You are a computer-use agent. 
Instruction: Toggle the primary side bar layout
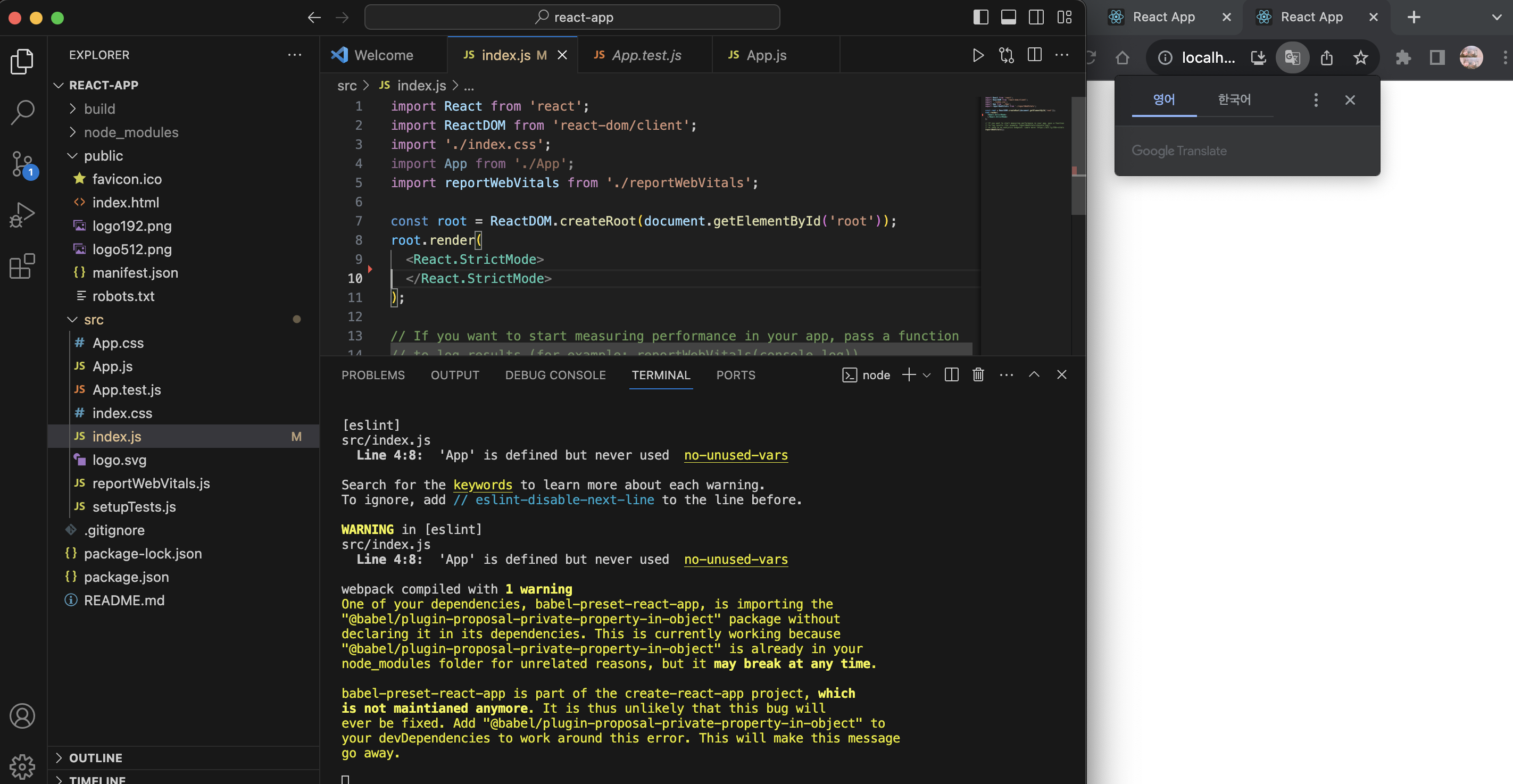click(x=980, y=17)
